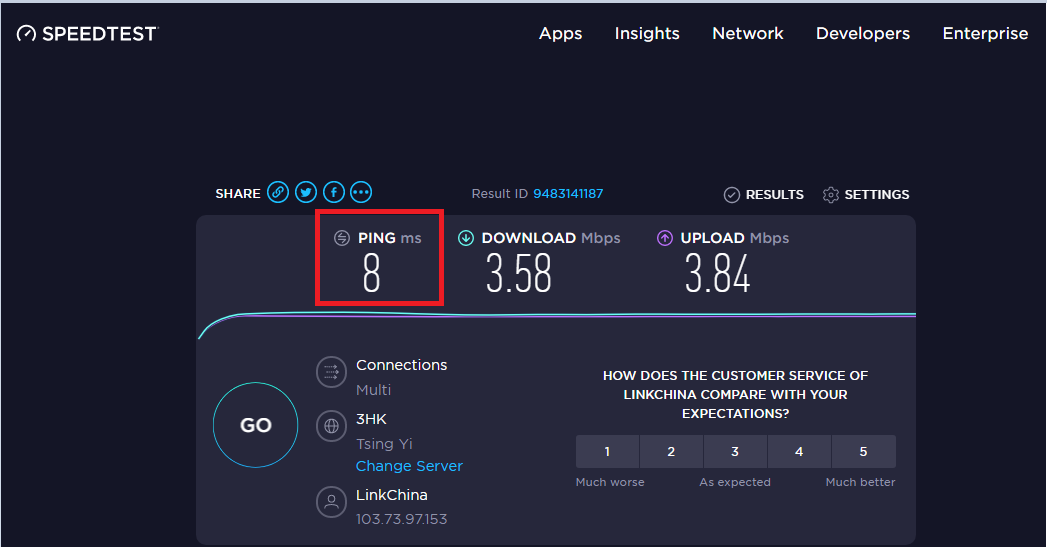
Task: Click the Change Server link
Action: [409, 466]
